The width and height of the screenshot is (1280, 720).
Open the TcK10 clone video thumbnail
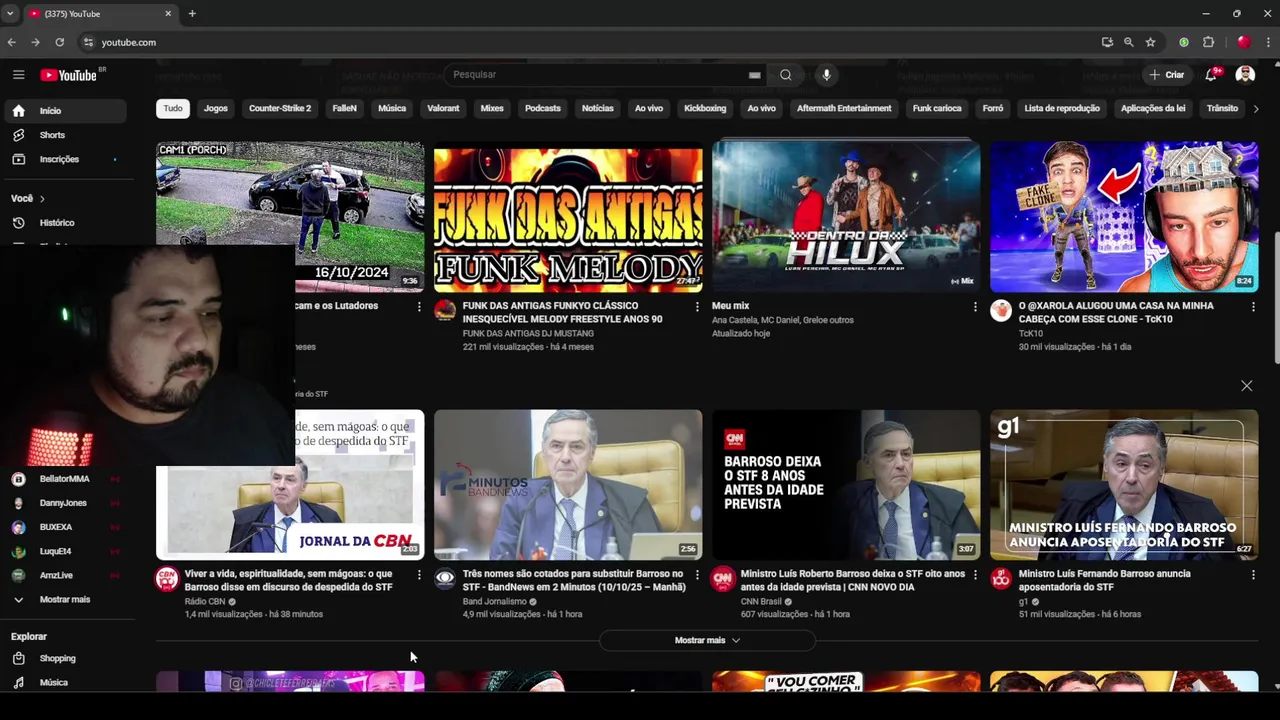coord(1124,216)
